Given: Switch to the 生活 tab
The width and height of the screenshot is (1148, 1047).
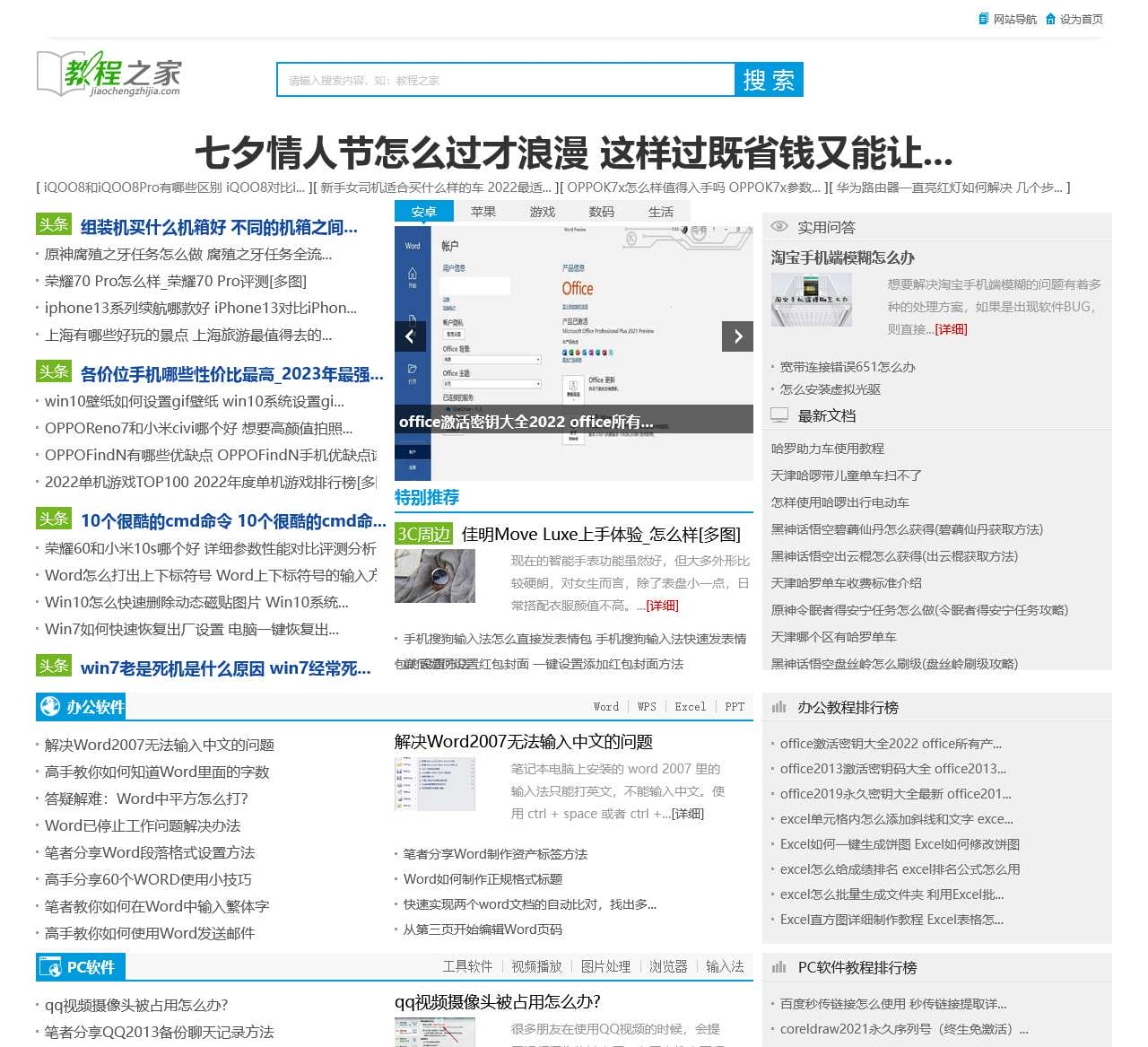Looking at the screenshot, I should point(661,212).
